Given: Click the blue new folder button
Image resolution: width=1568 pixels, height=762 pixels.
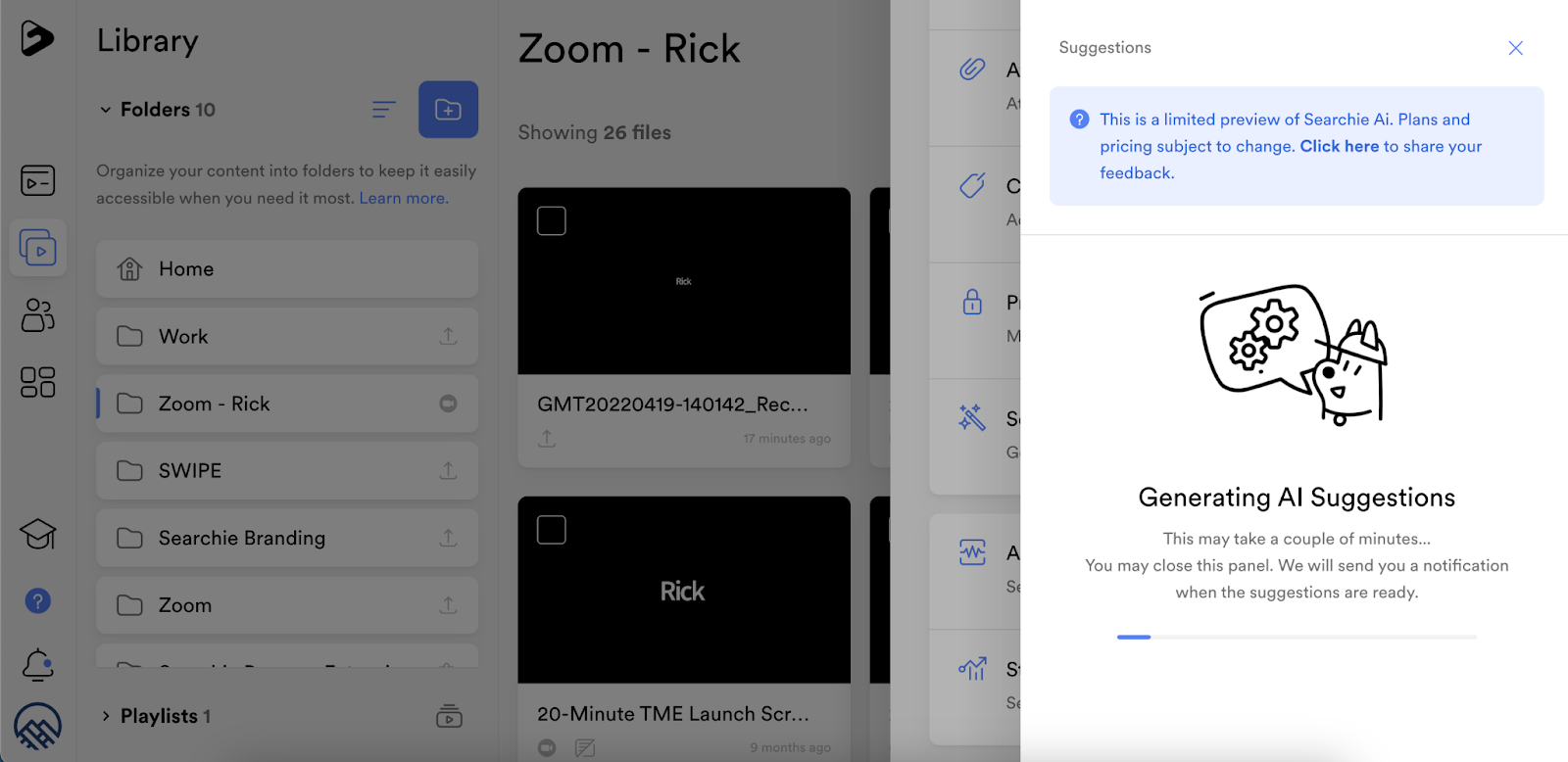Looking at the screenshot, I should point(448,110).
